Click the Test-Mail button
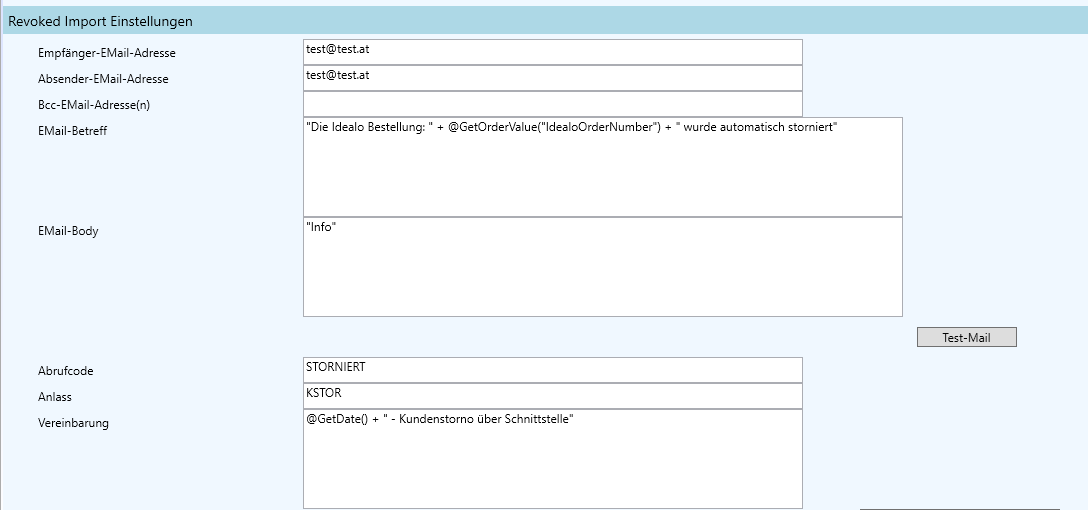 (x=966, y=338)
